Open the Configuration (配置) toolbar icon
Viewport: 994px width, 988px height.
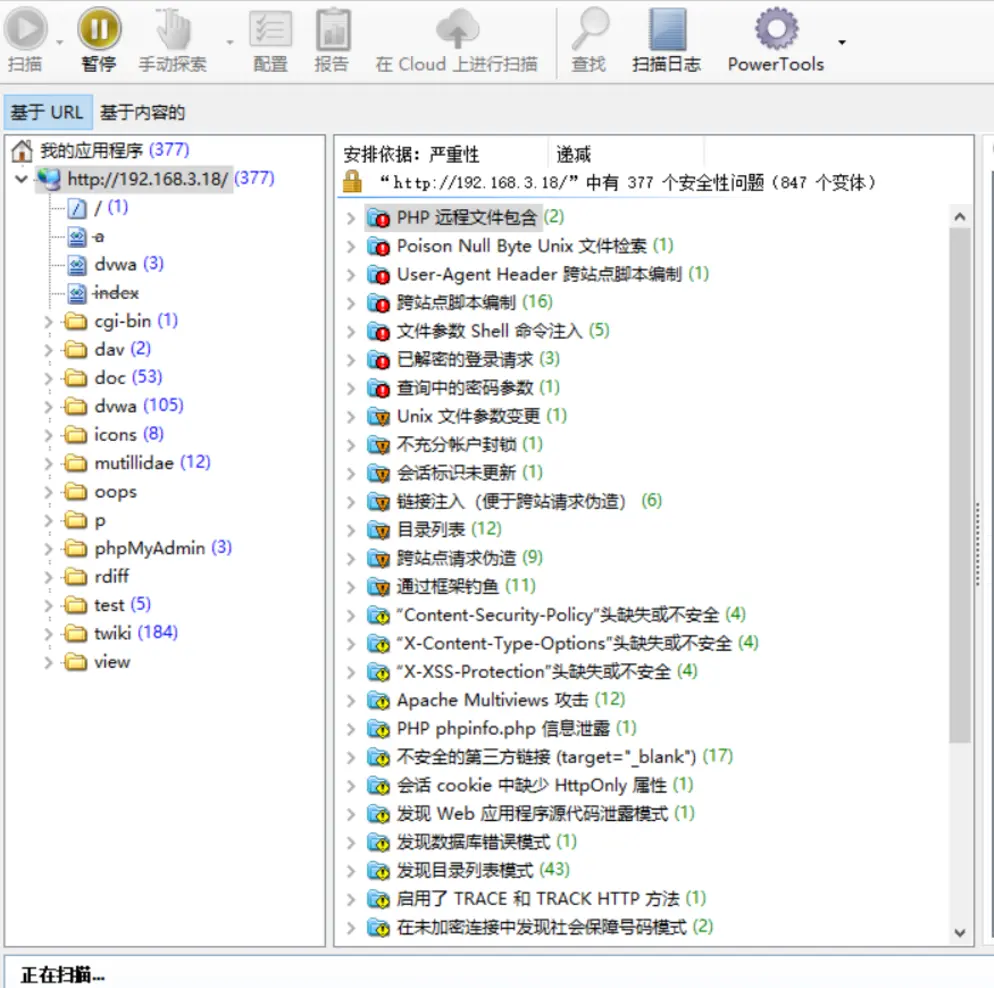pos(271,29)
